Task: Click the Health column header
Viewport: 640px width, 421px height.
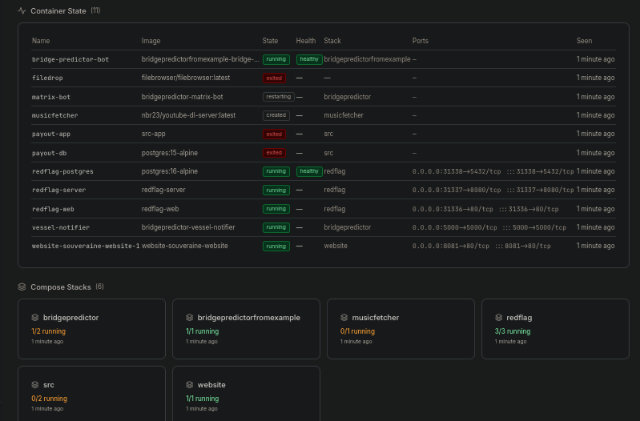Action: 306,40
